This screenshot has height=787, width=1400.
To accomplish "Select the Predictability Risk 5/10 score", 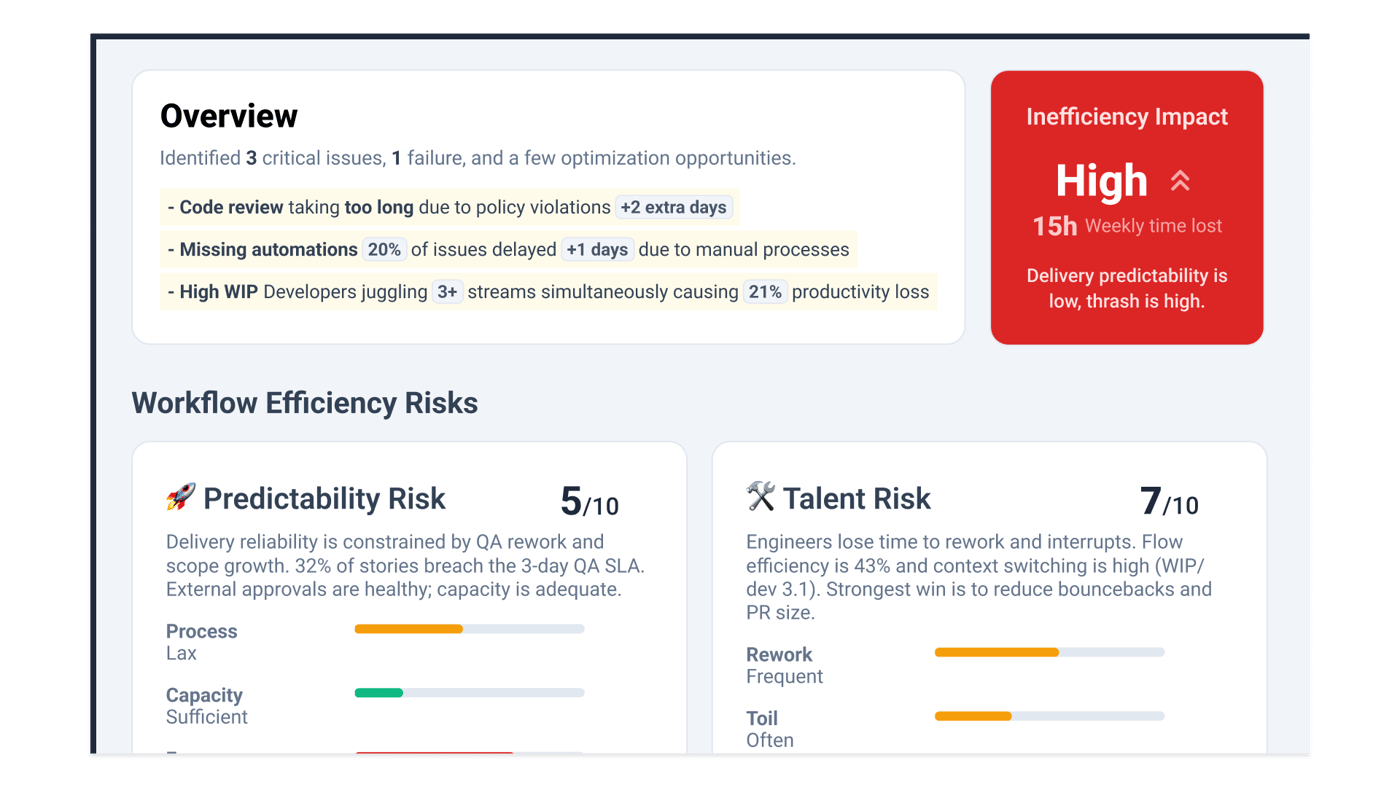I will pos(589,502).
